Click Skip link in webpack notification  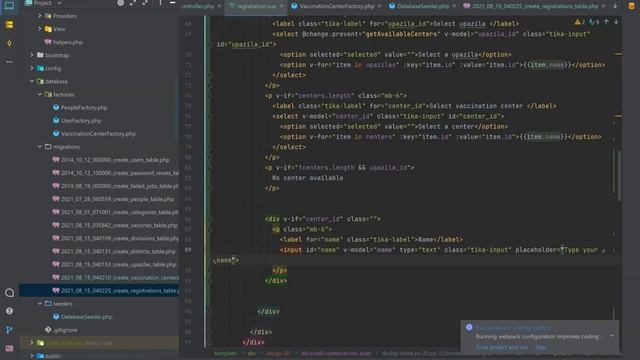click(541, 347)
